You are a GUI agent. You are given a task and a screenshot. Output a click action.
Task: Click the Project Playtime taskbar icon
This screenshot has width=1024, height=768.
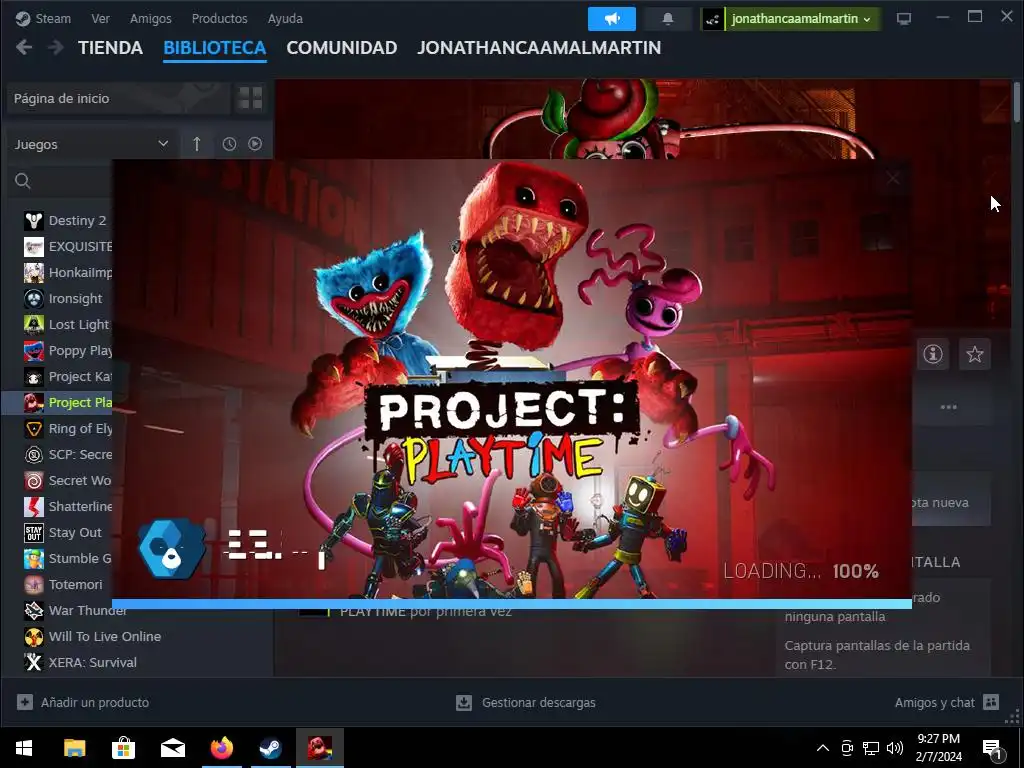pos(319,748)
